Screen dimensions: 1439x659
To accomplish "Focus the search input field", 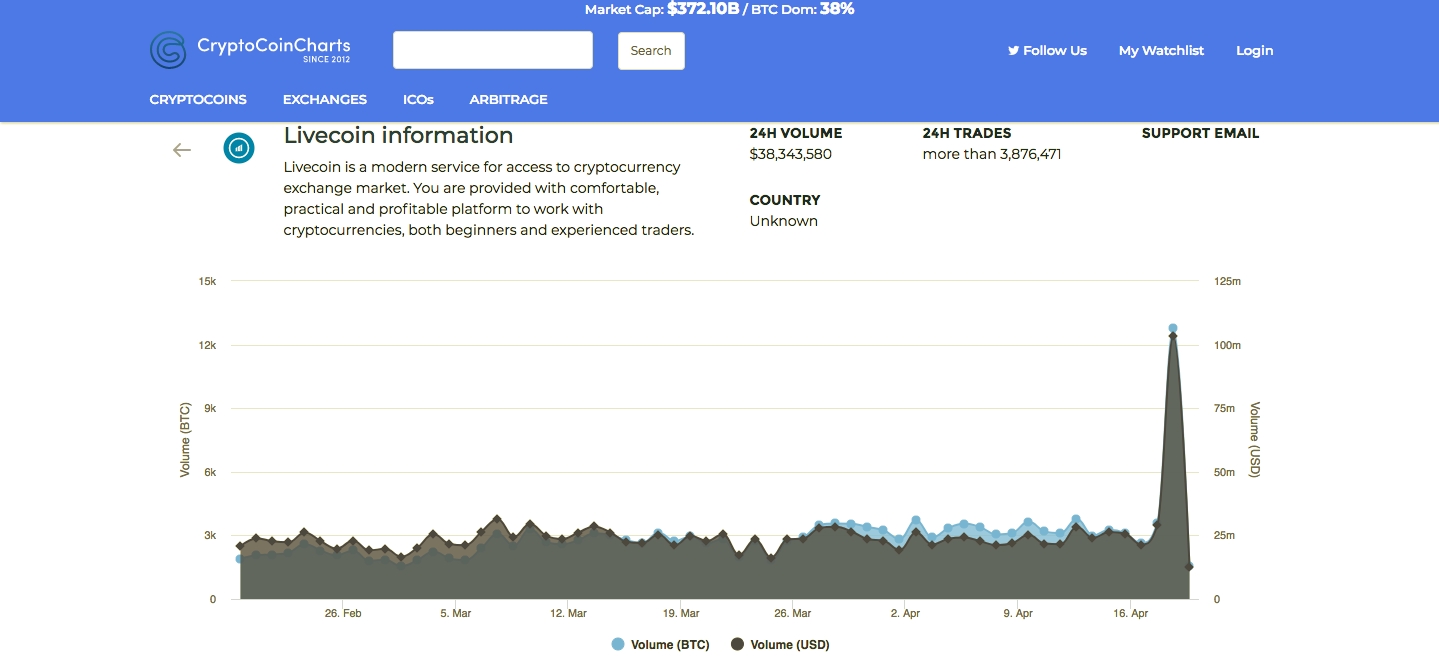I will point(493,50).
